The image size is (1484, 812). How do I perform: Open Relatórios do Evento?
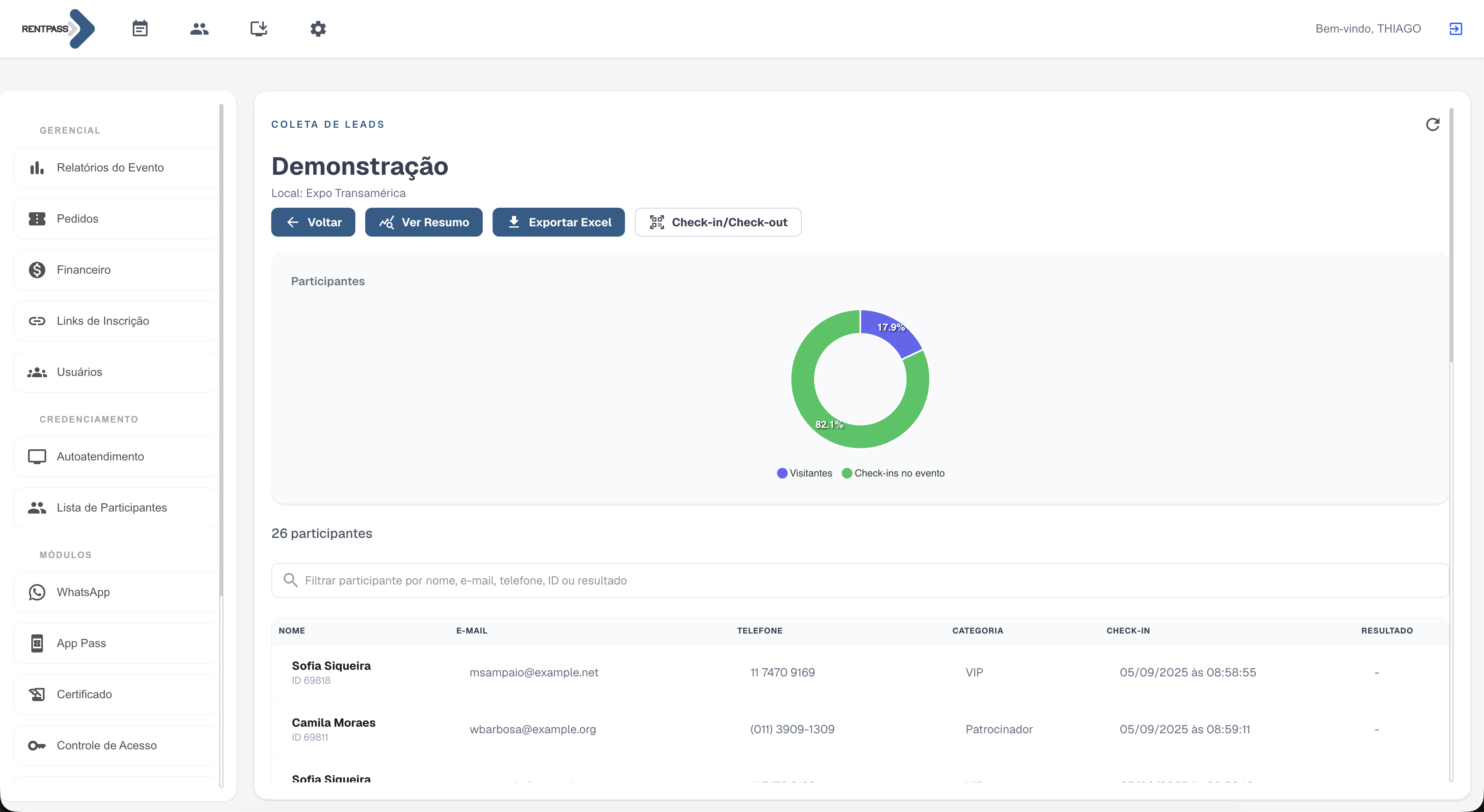click(x=116, y=168)
